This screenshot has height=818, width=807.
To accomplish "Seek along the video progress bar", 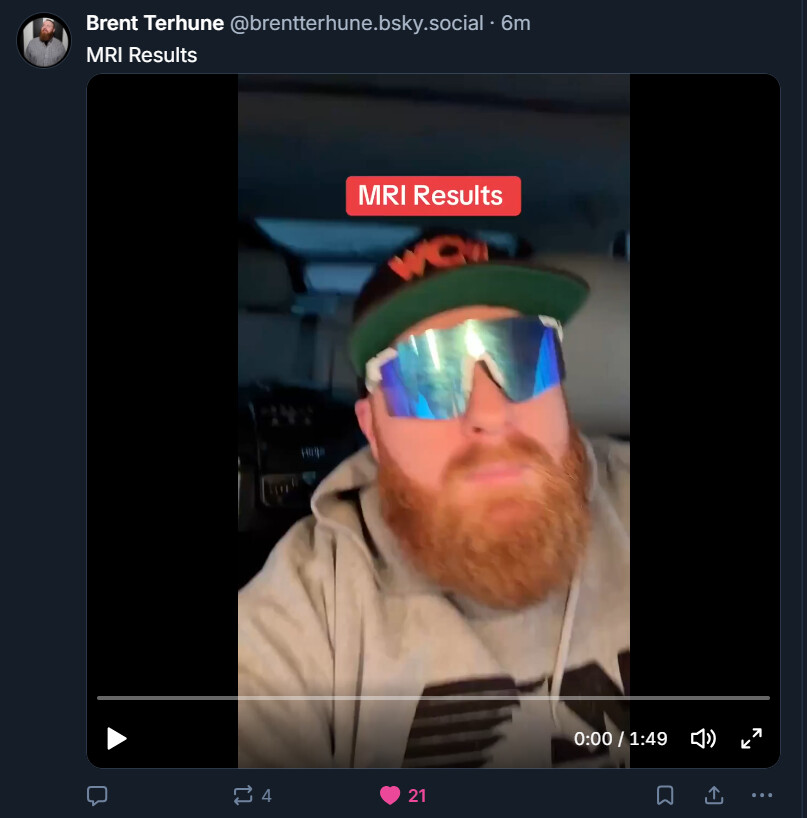I will point(433,697).
